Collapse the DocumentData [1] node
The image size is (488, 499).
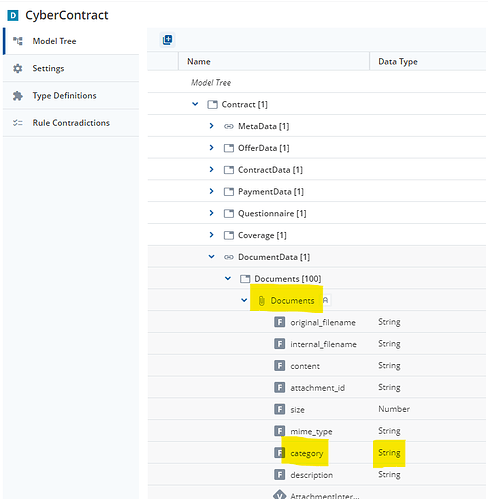(x=212, y=256)
